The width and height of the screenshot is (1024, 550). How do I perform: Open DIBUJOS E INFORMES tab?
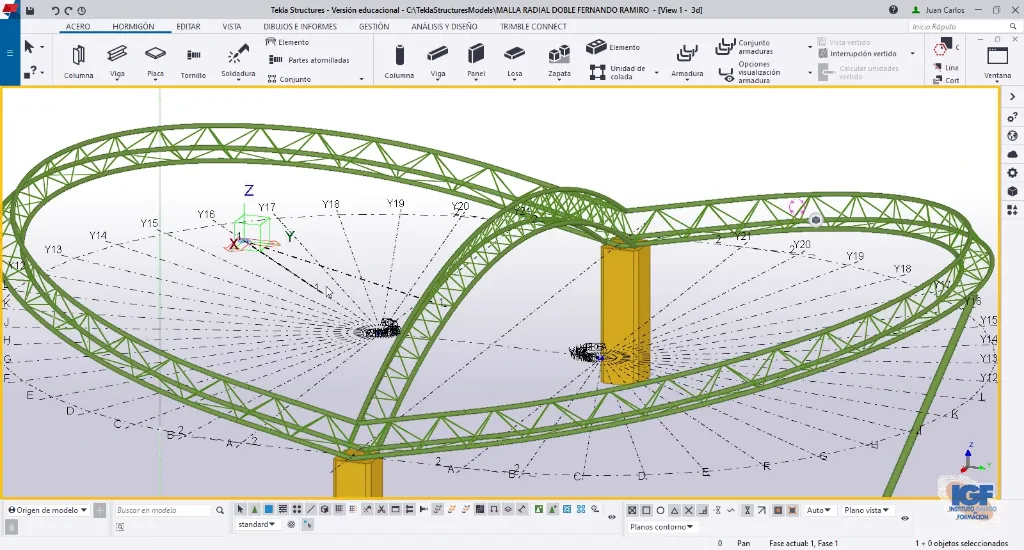tap(300, 27)
